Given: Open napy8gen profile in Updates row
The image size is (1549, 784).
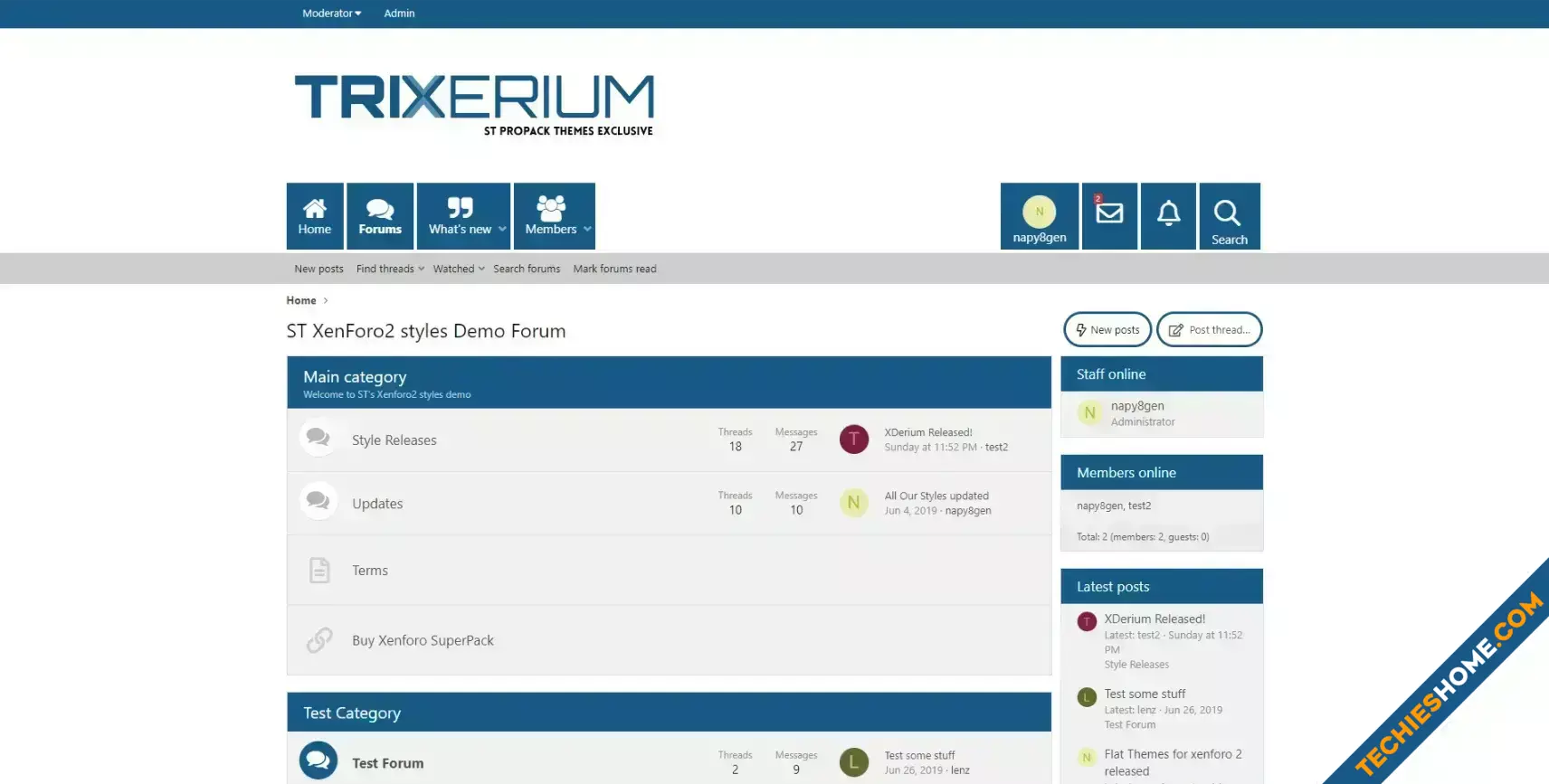Looking at the screenshot, I should [968, 510].
